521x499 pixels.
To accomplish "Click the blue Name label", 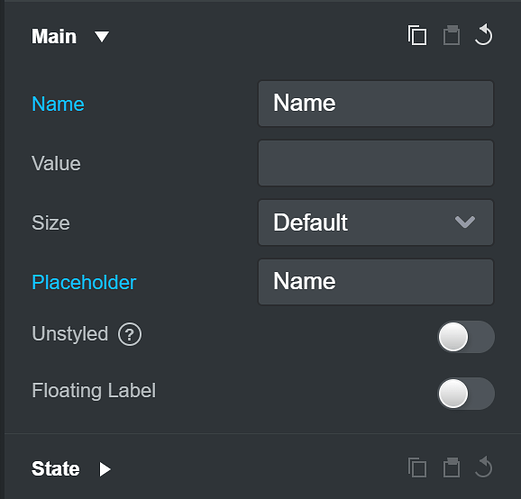I will [x=58, y=104].
